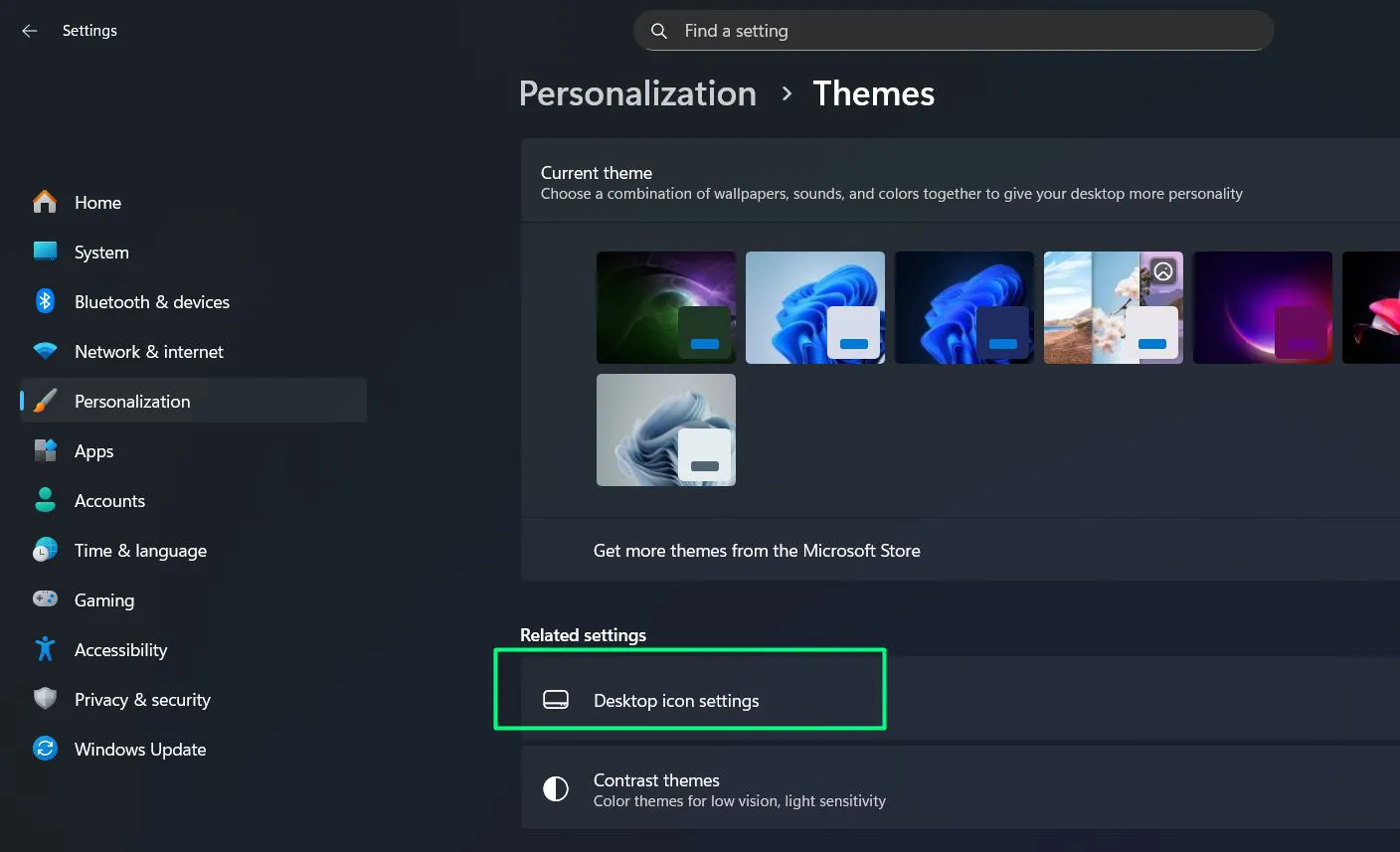Select the System settings icon

[45, 252]
